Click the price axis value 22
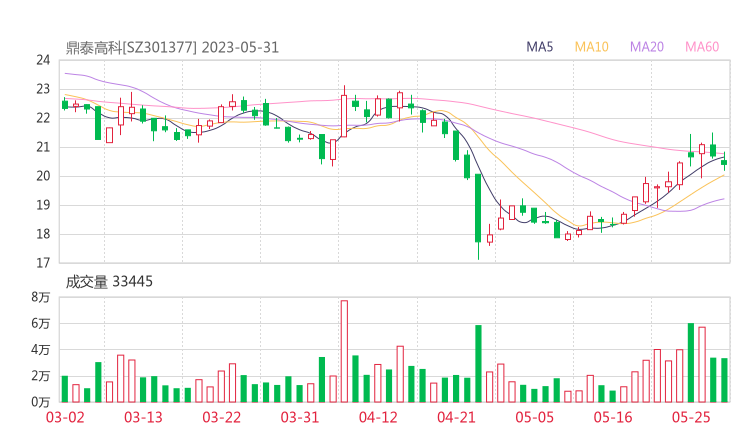This screenshot has width=740, height=440. click(43, 118)
